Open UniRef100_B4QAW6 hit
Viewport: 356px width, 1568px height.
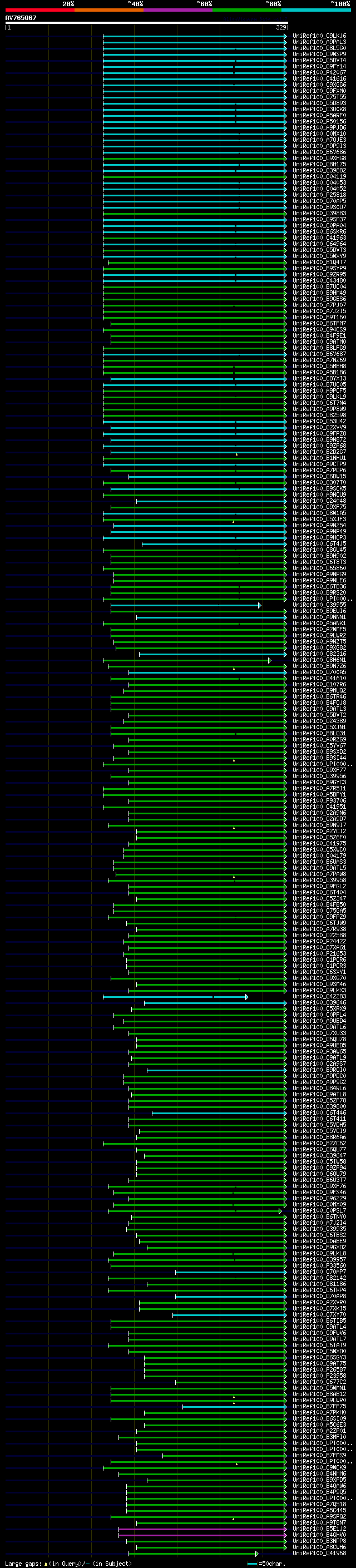click(x=319, y=1486)
